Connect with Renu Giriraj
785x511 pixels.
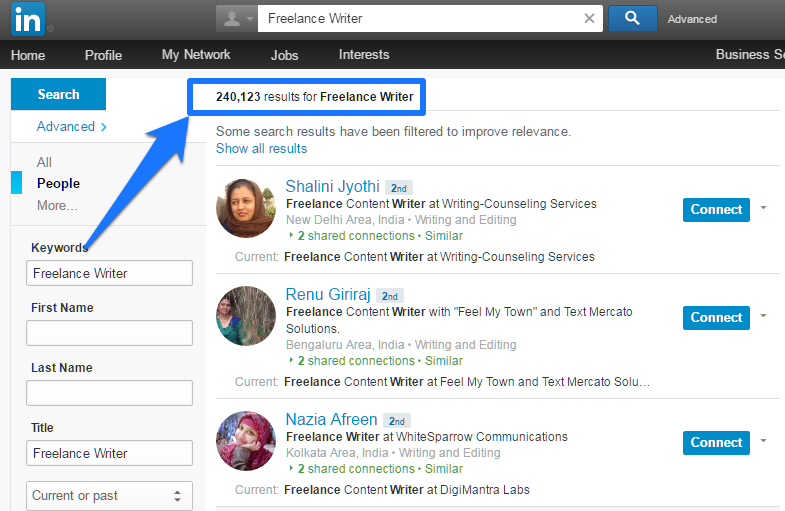tap(716, 318)
